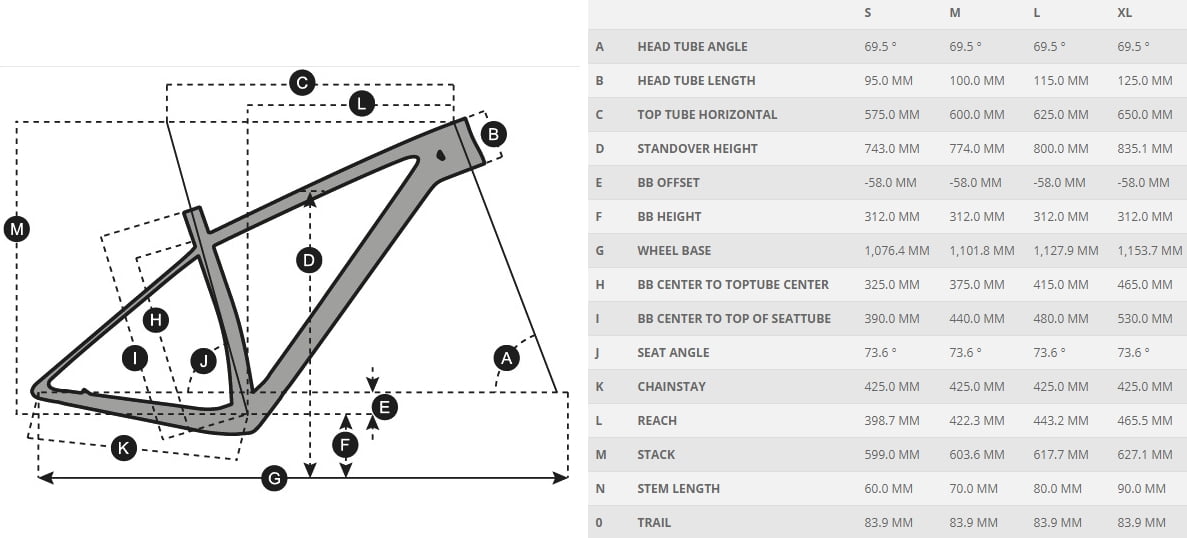Select the circled L reach marker

point(362,104)
